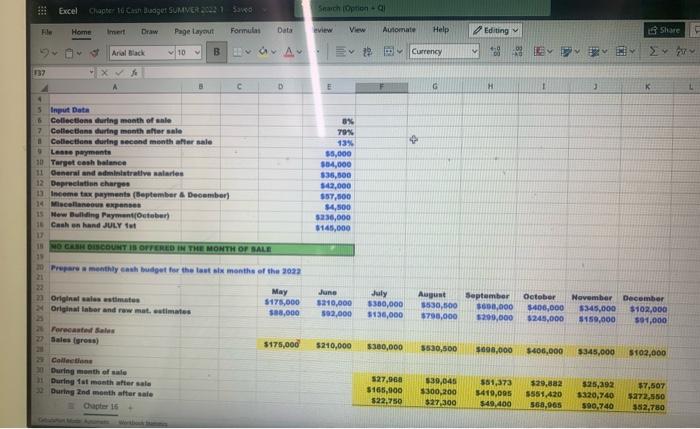The image size is (700, 429).
Task: Open the Editing mode dropdown
Action: (495, 30)
